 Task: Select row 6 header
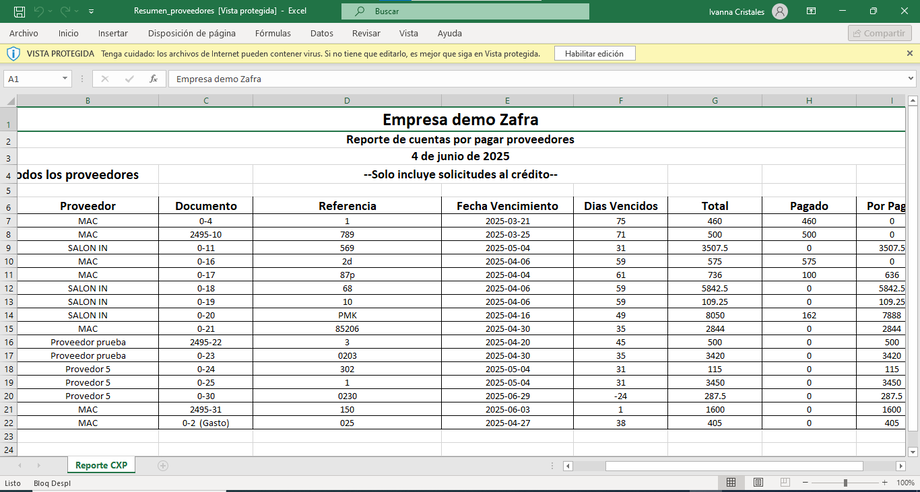tap(8, 206)
